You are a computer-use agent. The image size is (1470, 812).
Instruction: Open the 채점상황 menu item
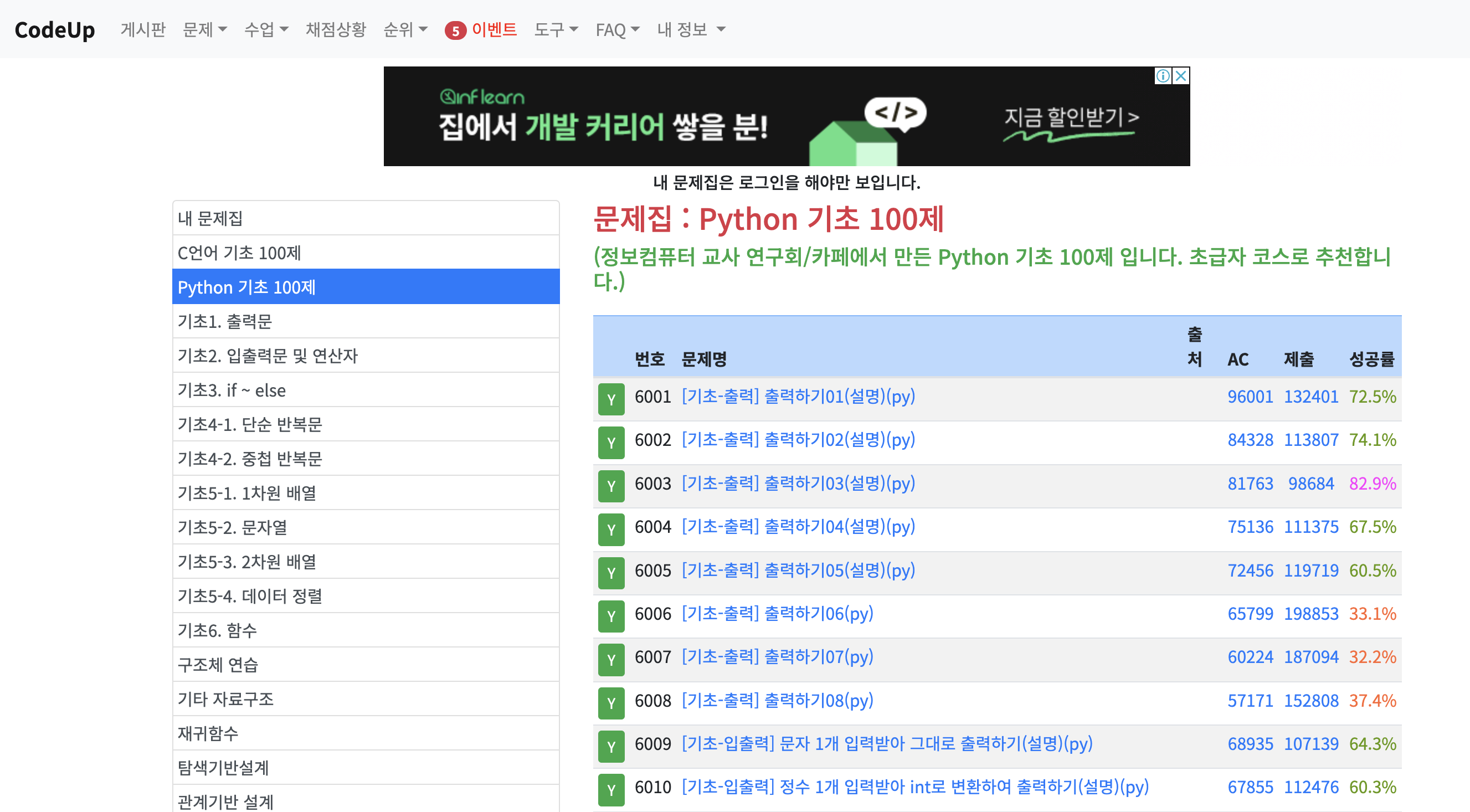click(x=336, y=30)
